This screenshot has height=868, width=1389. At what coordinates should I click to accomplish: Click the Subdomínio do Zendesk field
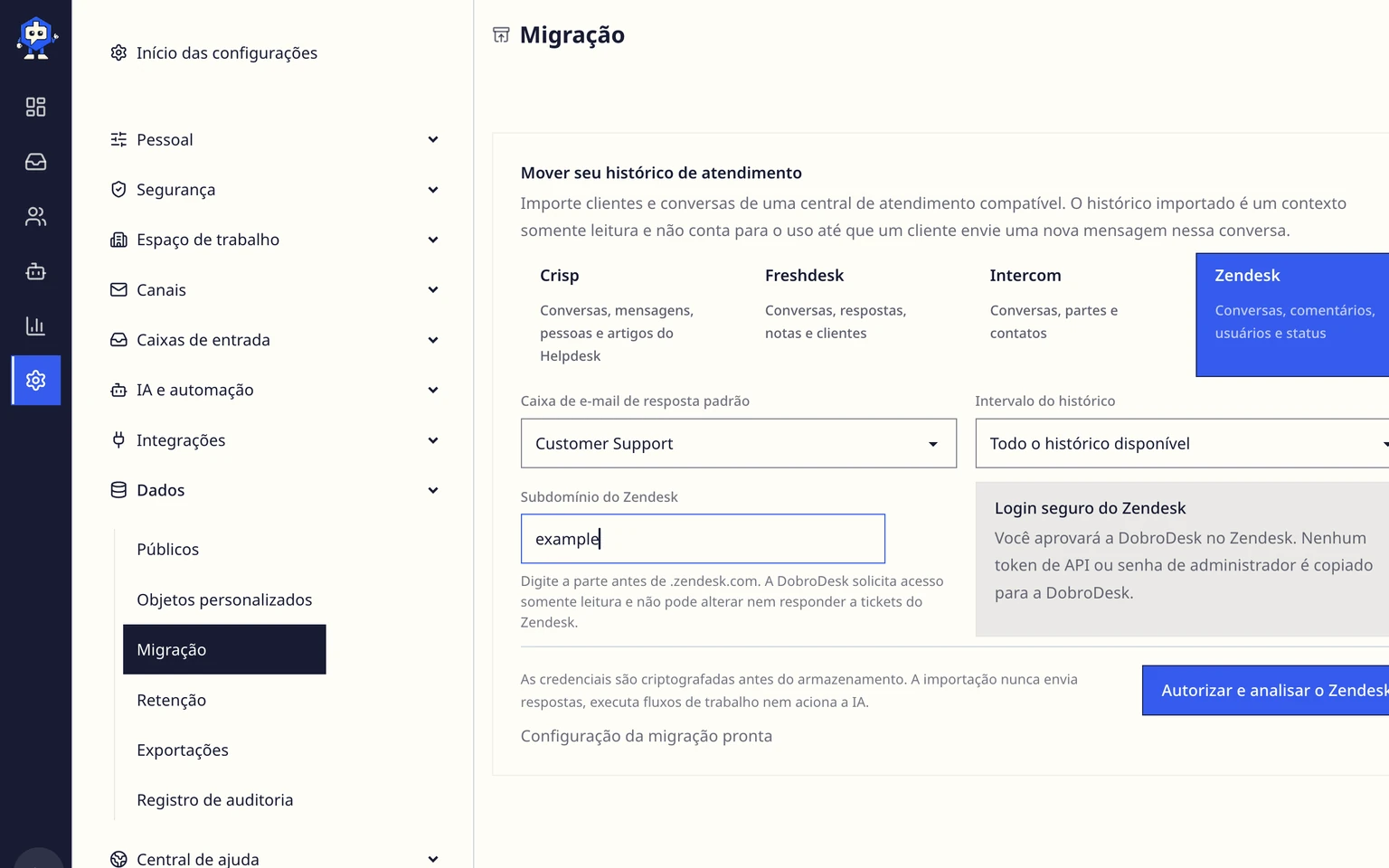(x=703, y=539)
